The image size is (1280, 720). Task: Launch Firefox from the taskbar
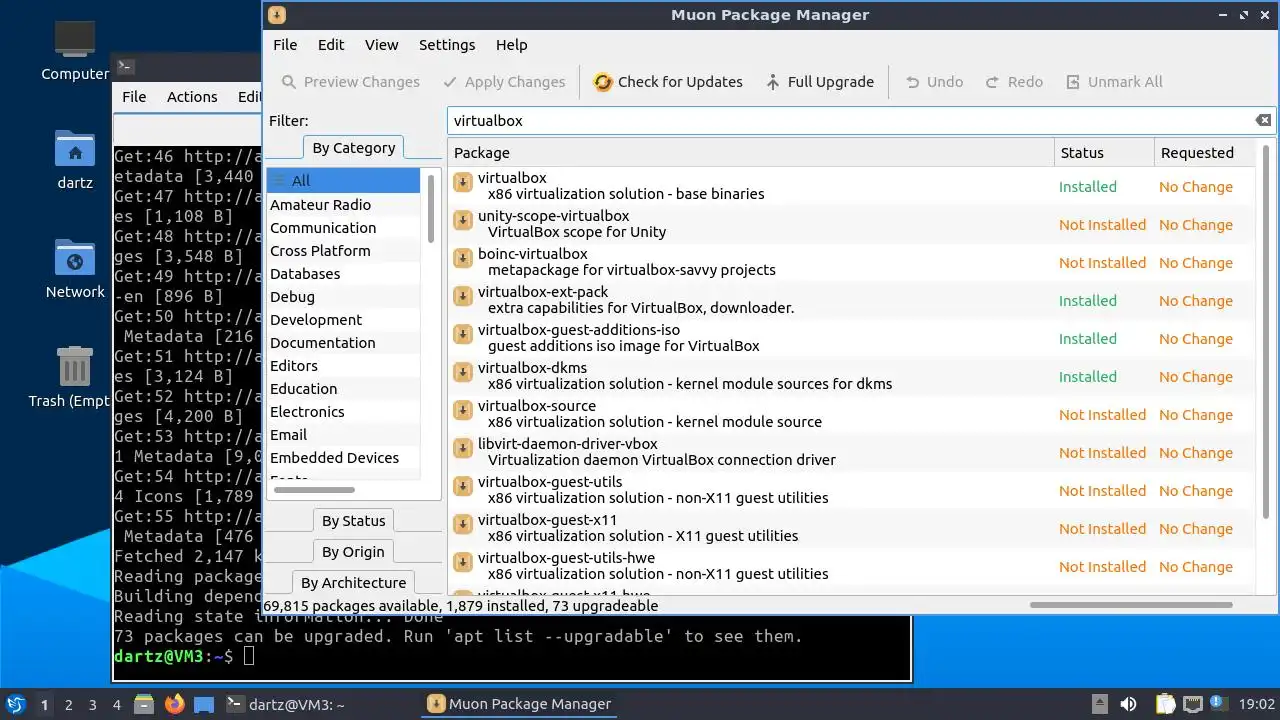tap(175, 704)
